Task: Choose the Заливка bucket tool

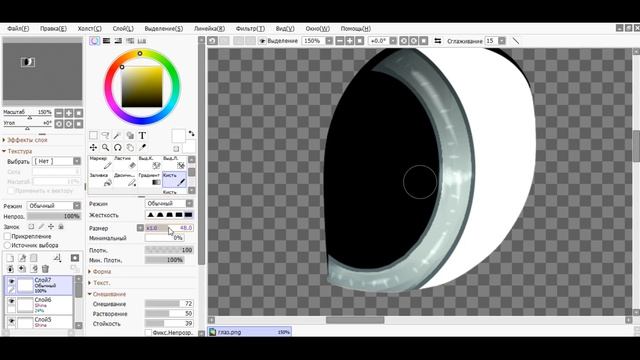Action: [101, 180]
